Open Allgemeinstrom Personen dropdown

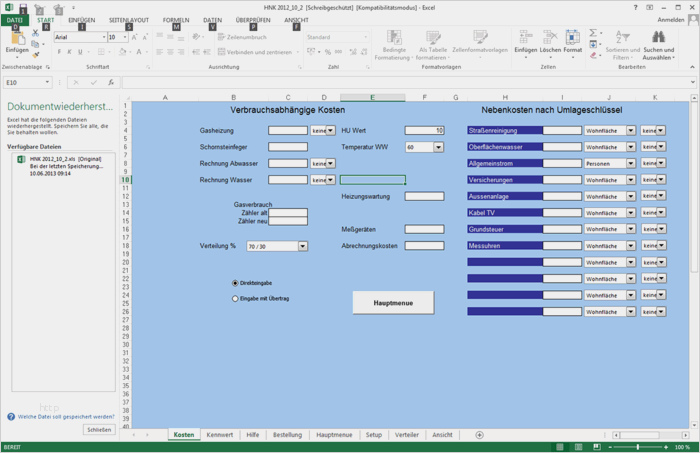click(x=630, y=163)
